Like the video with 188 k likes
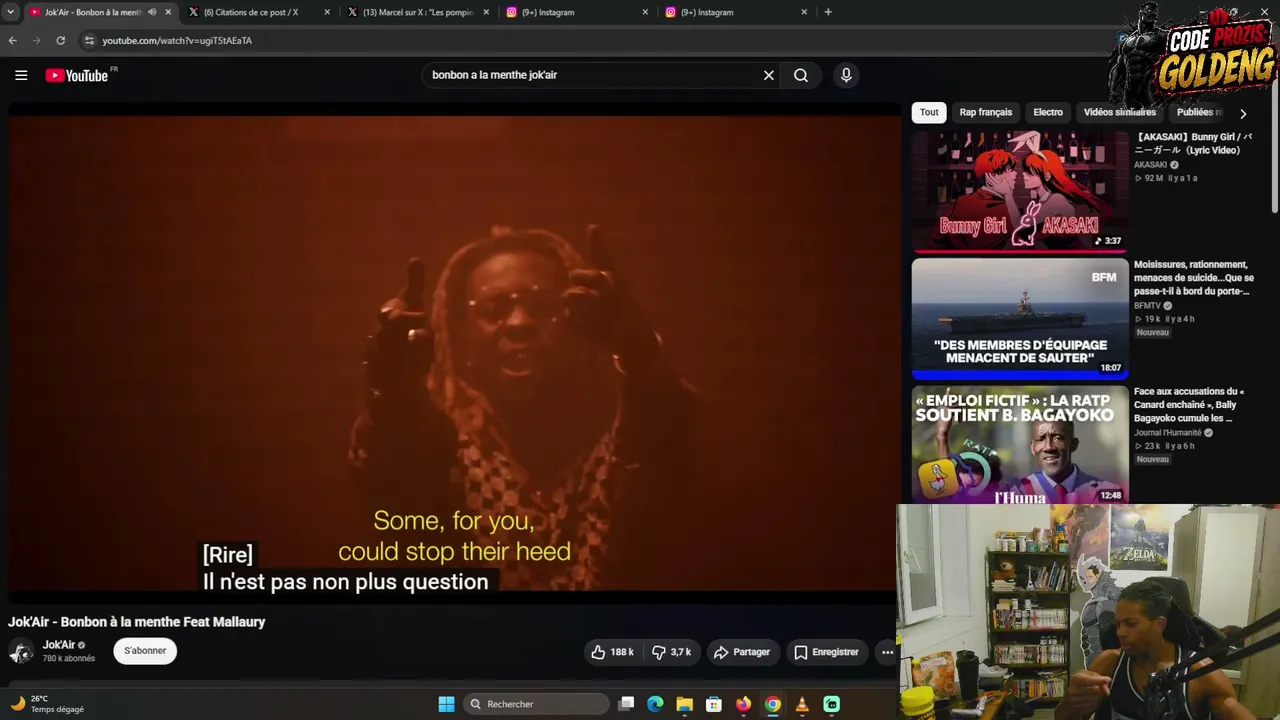 [x=612, y=652]
